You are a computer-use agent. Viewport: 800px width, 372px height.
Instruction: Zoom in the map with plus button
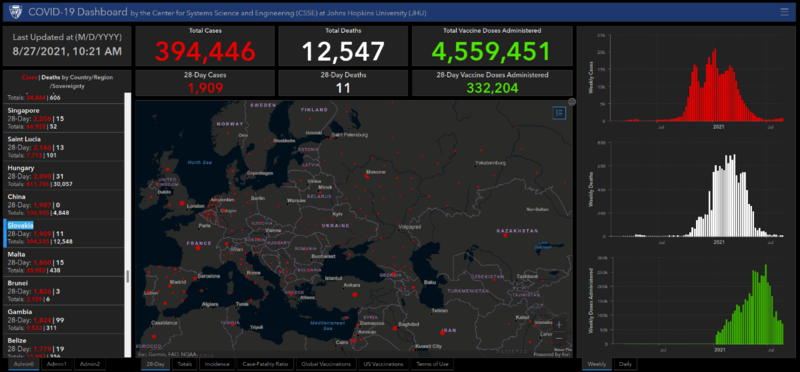tap(559, 325)
